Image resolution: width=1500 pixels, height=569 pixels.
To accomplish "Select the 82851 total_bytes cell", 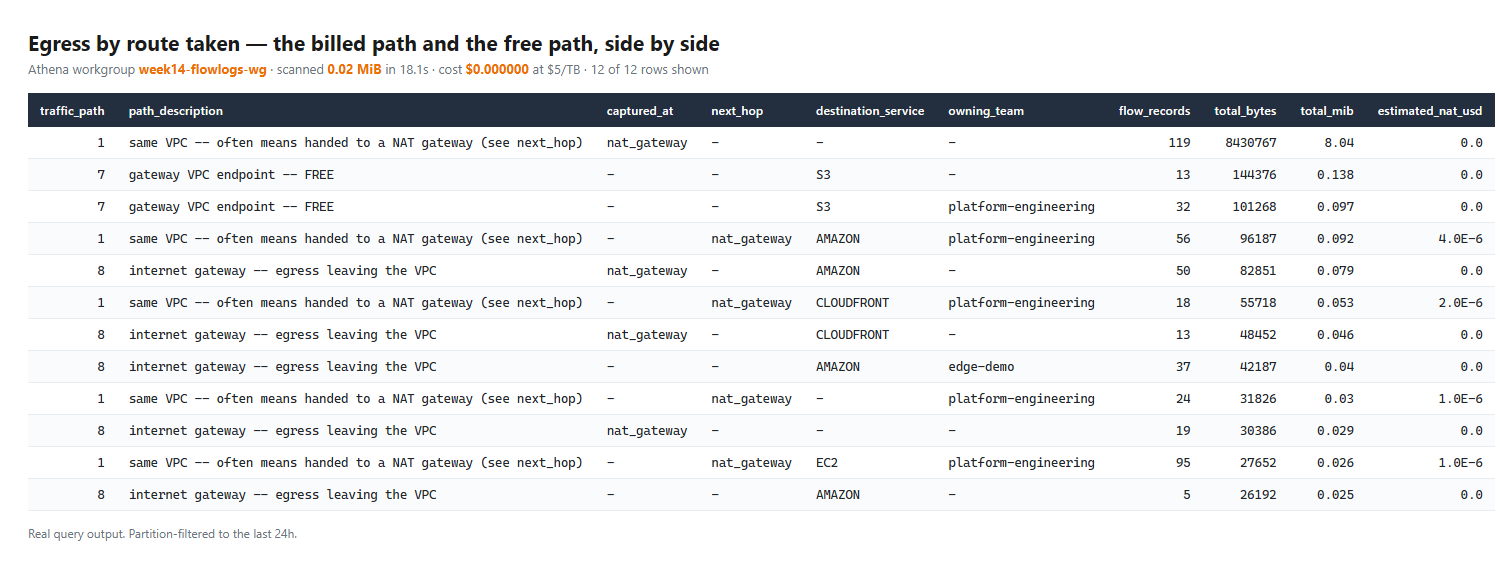I will [1258, 271].
